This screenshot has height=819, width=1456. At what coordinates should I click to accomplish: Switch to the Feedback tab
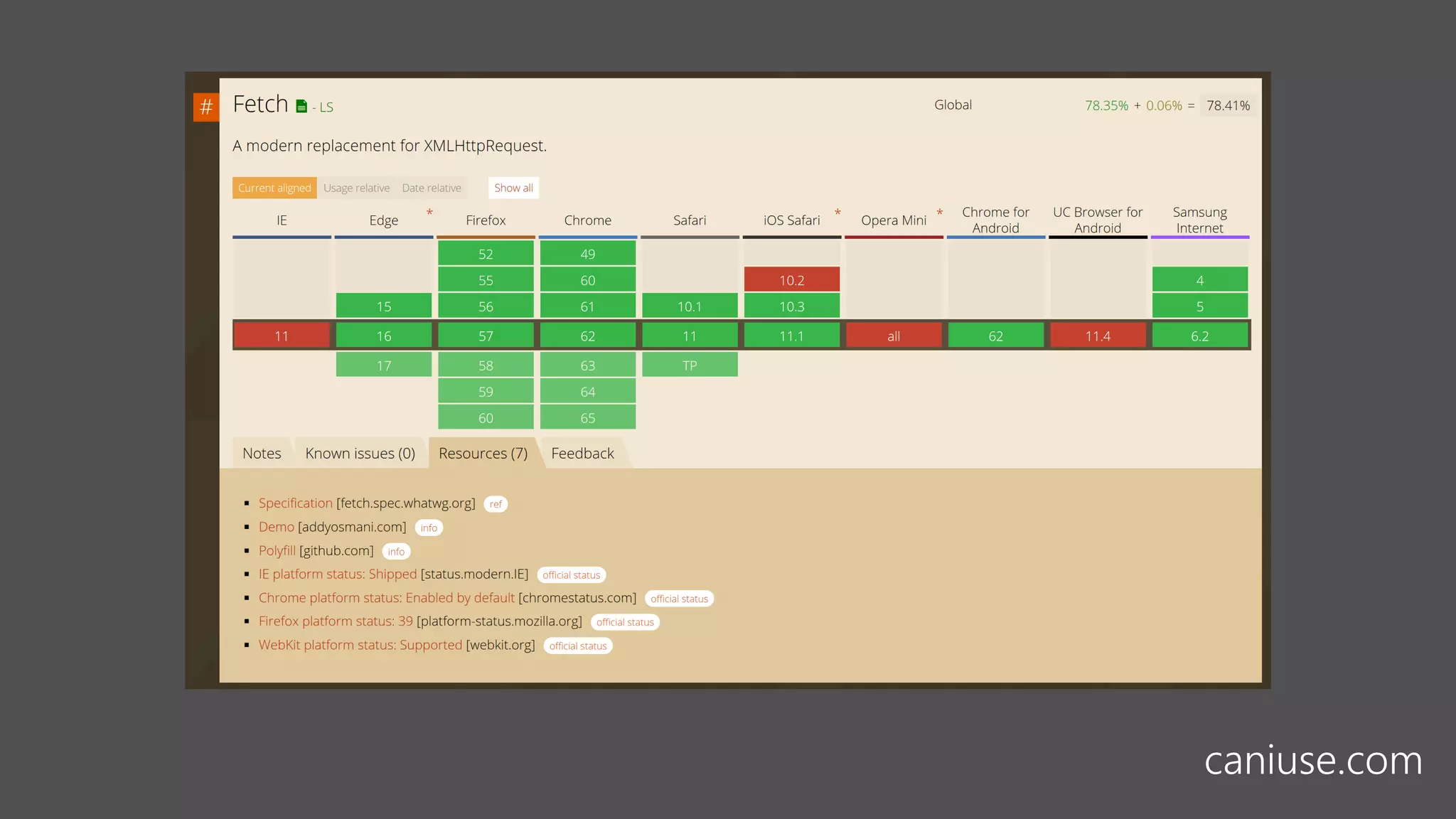pyautogui.click(x=582, y=454)
